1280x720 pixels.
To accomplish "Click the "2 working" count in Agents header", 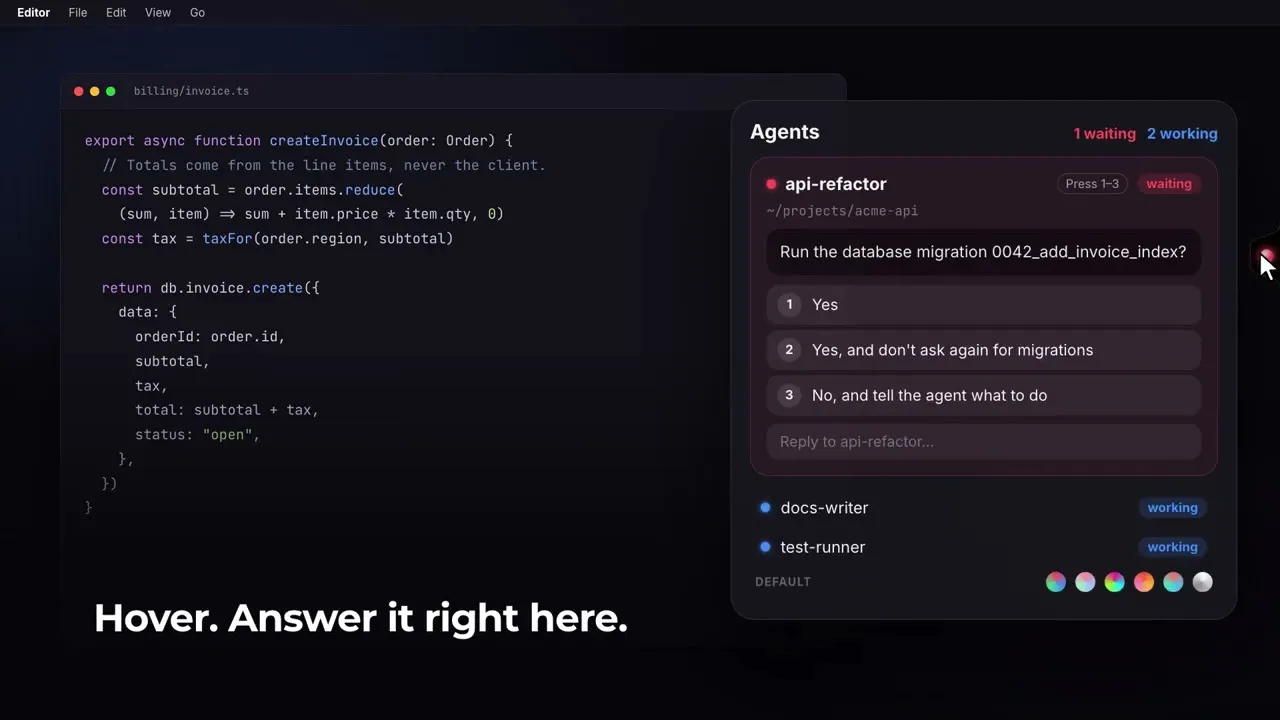I will click(x=1182, y=134).
